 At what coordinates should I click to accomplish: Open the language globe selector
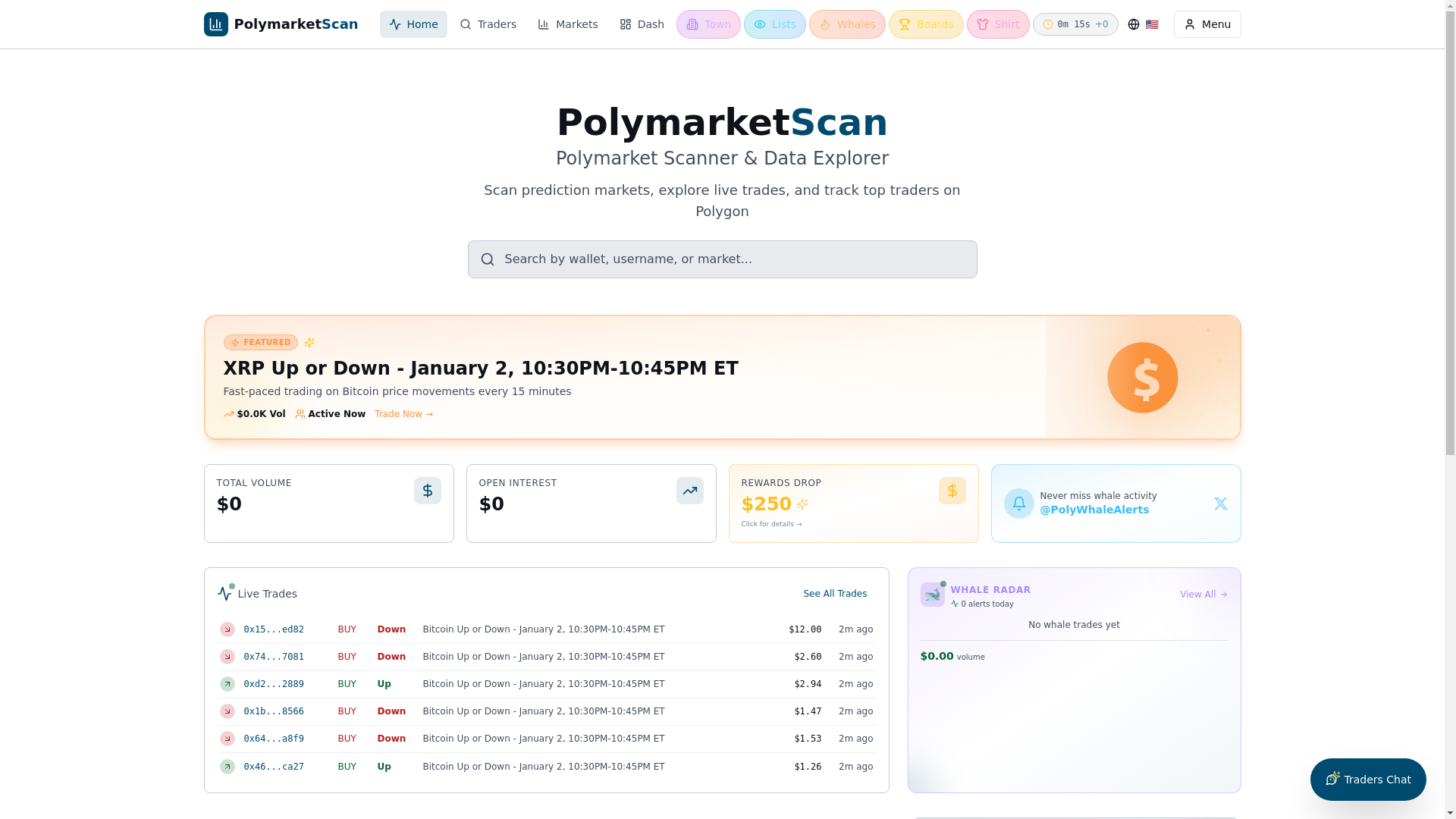(1134, 24)
